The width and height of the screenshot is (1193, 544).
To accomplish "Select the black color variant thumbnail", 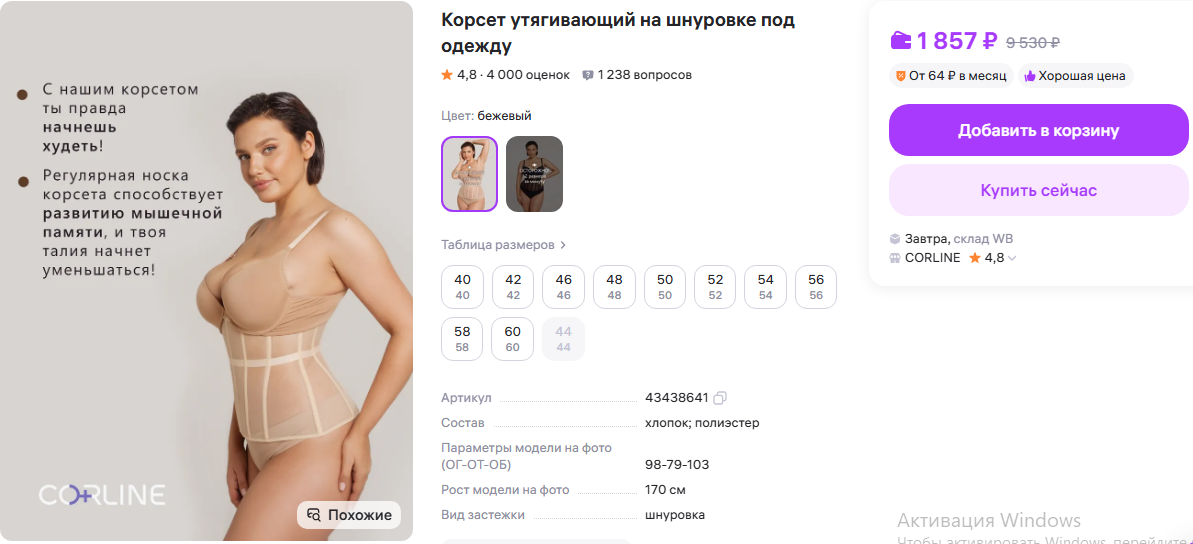I will click(x=534, y=174).
